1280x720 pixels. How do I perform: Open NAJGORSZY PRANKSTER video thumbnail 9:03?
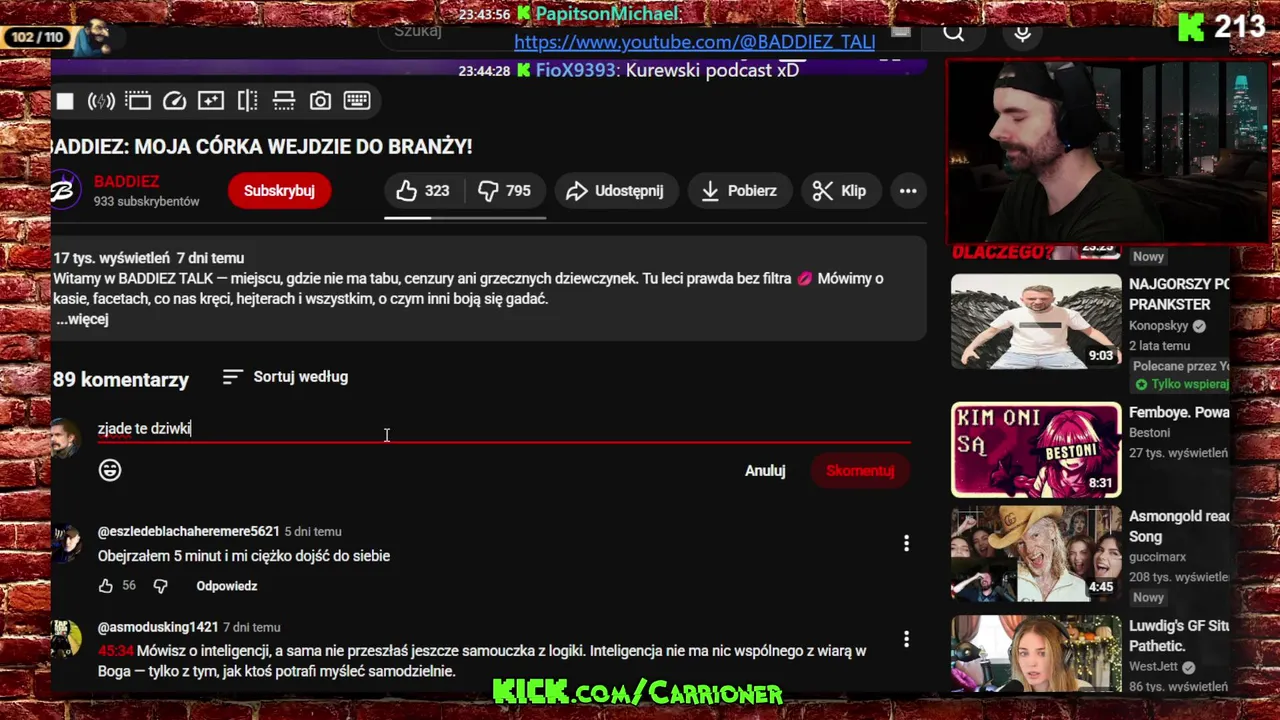(x=1036, y=321)
